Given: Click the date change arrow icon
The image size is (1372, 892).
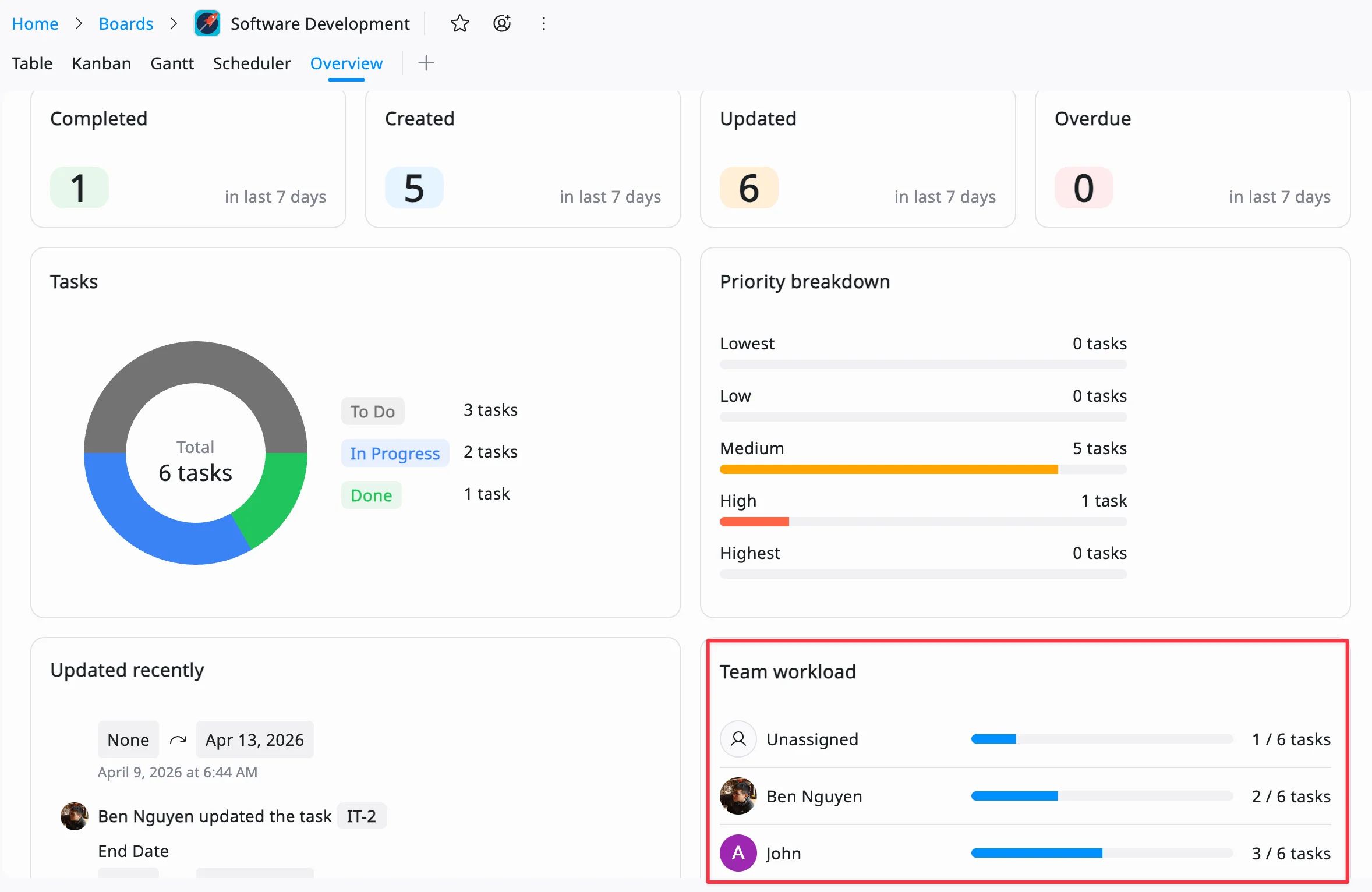Looking at the screenshot, I should click(178, 739).
